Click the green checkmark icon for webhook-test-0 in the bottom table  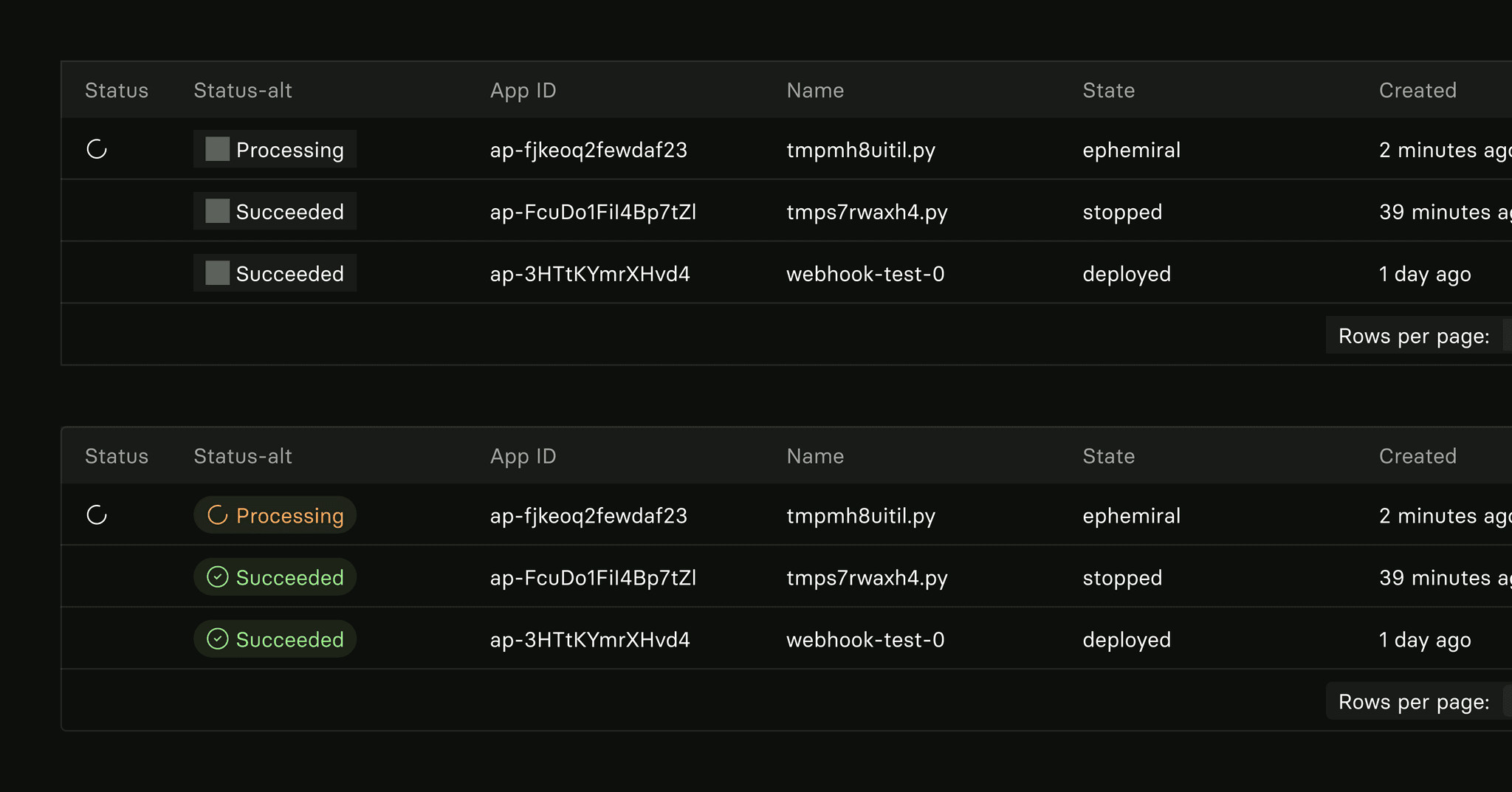pos(217,639)
